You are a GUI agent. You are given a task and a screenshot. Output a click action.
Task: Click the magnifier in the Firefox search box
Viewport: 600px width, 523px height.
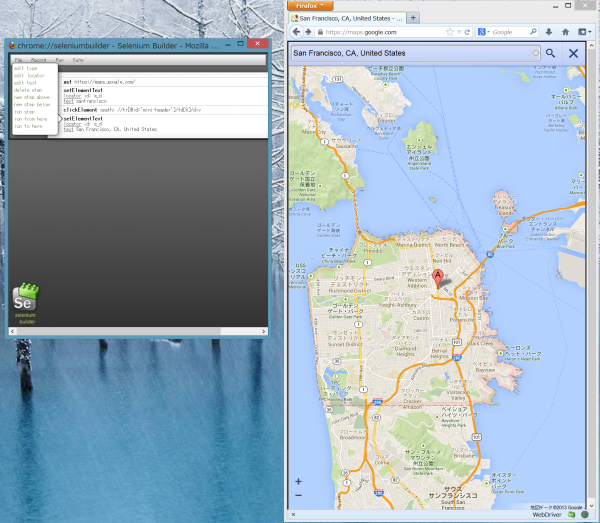click(x=533, y=32)
